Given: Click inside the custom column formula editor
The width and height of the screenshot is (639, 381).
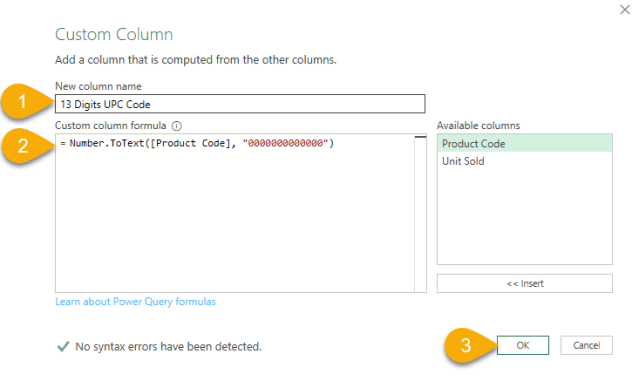Looking at the screenshot, I should point(235,213).
